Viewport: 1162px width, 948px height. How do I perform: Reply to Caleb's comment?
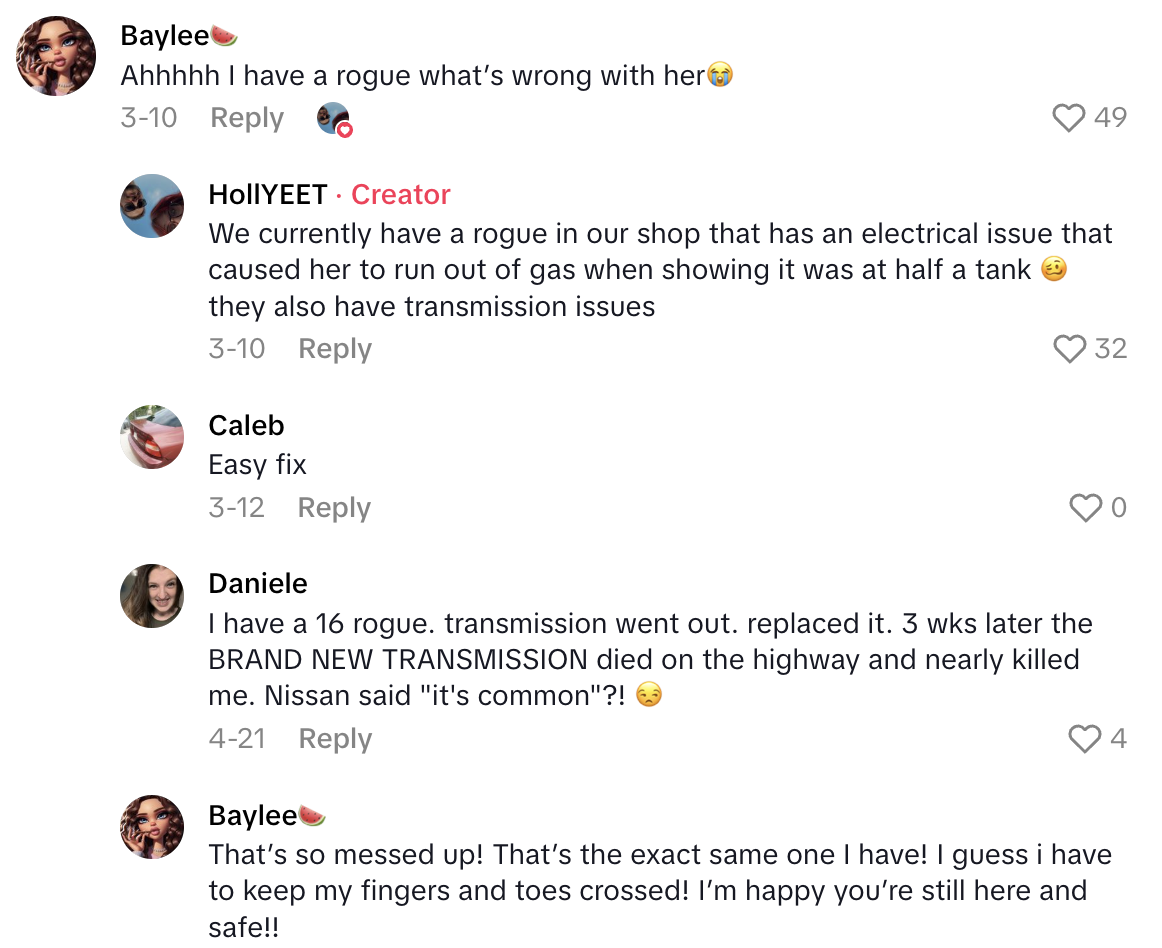click(334, 508)
